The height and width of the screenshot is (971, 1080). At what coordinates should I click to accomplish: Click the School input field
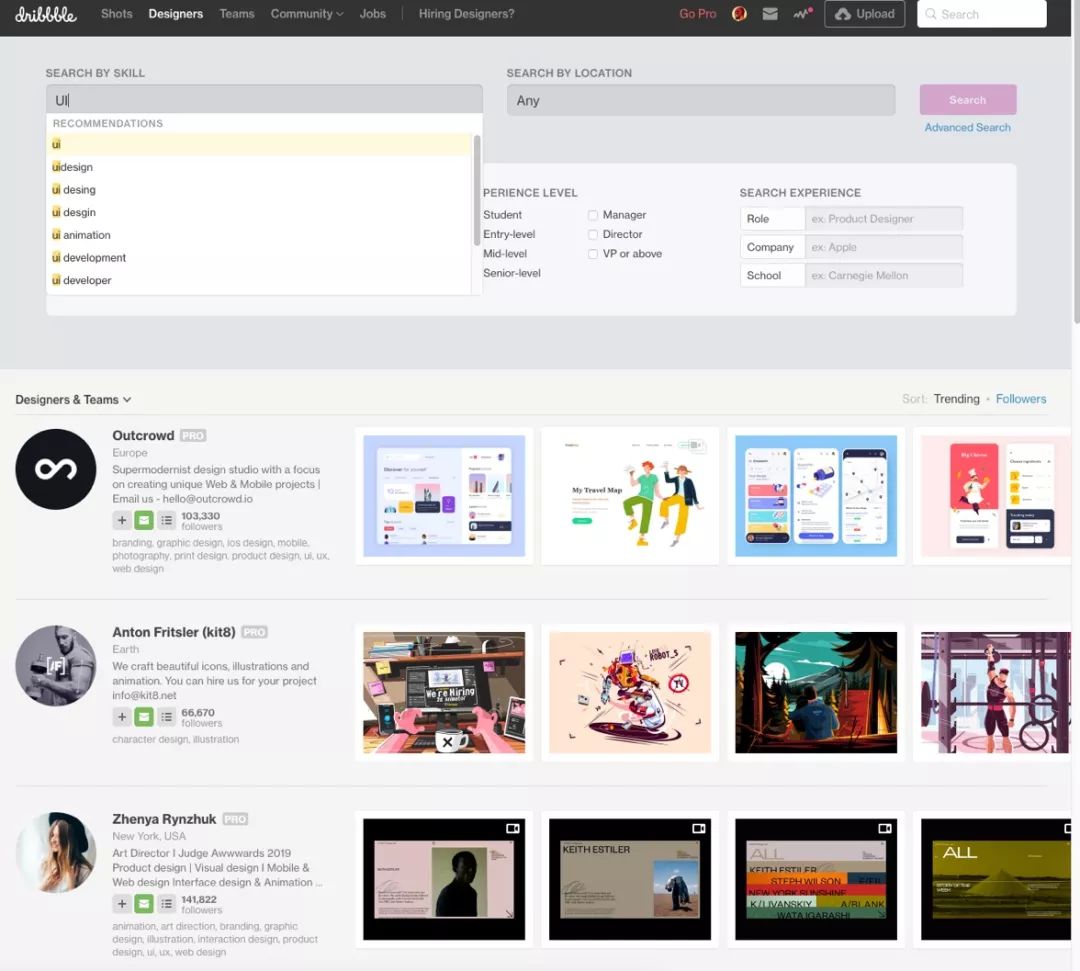click(884, 275)
